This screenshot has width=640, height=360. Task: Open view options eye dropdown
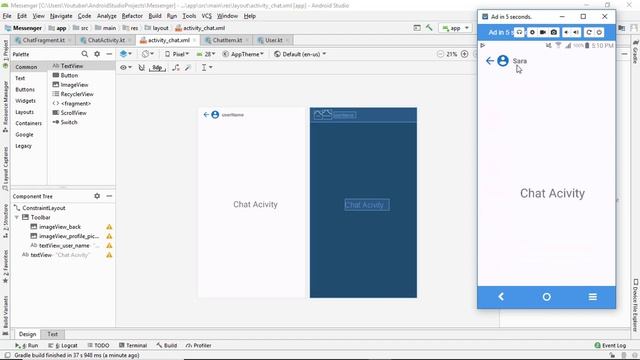tap(126, 67)
